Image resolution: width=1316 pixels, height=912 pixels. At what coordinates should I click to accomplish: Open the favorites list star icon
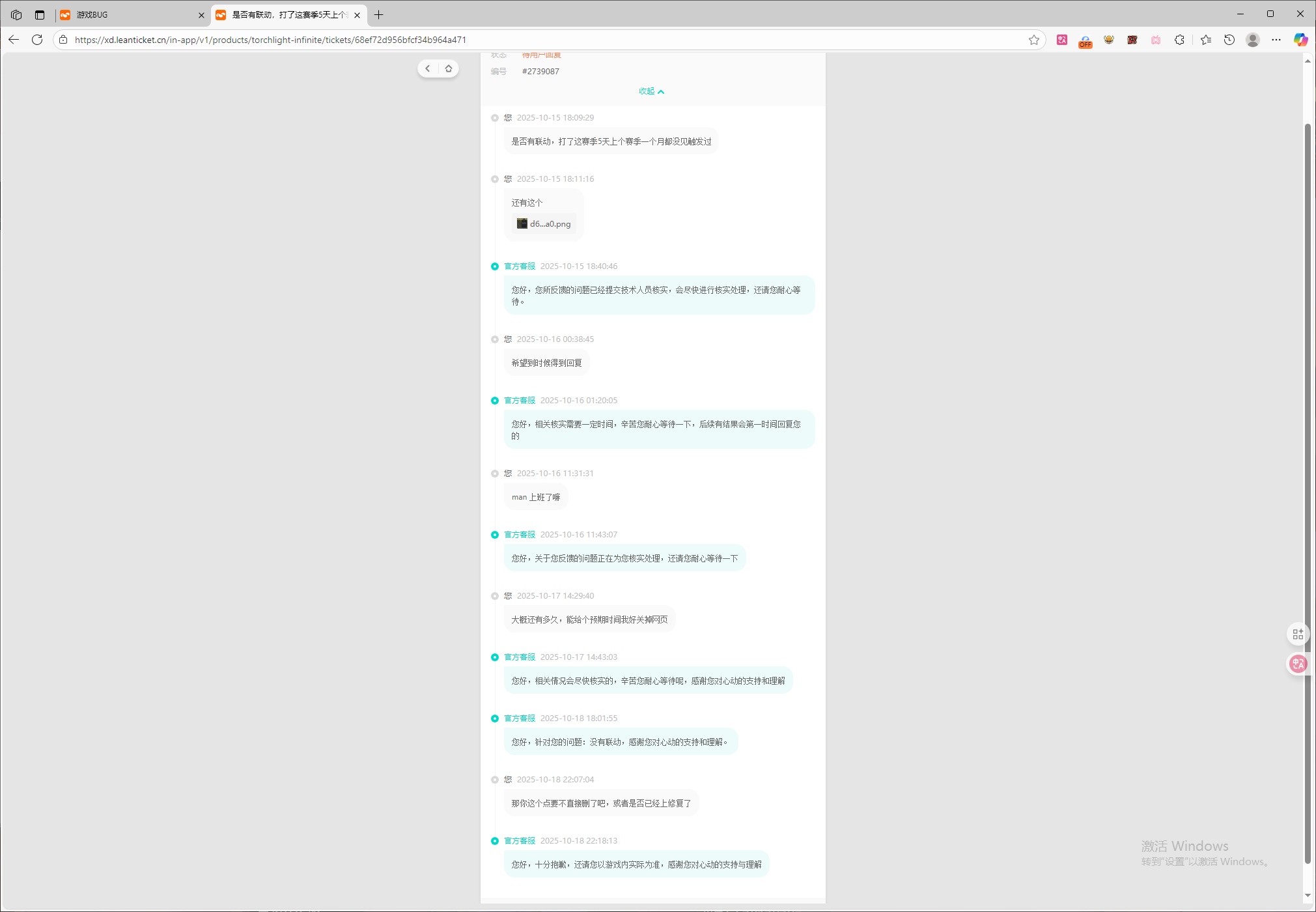tap(1206, 40)
